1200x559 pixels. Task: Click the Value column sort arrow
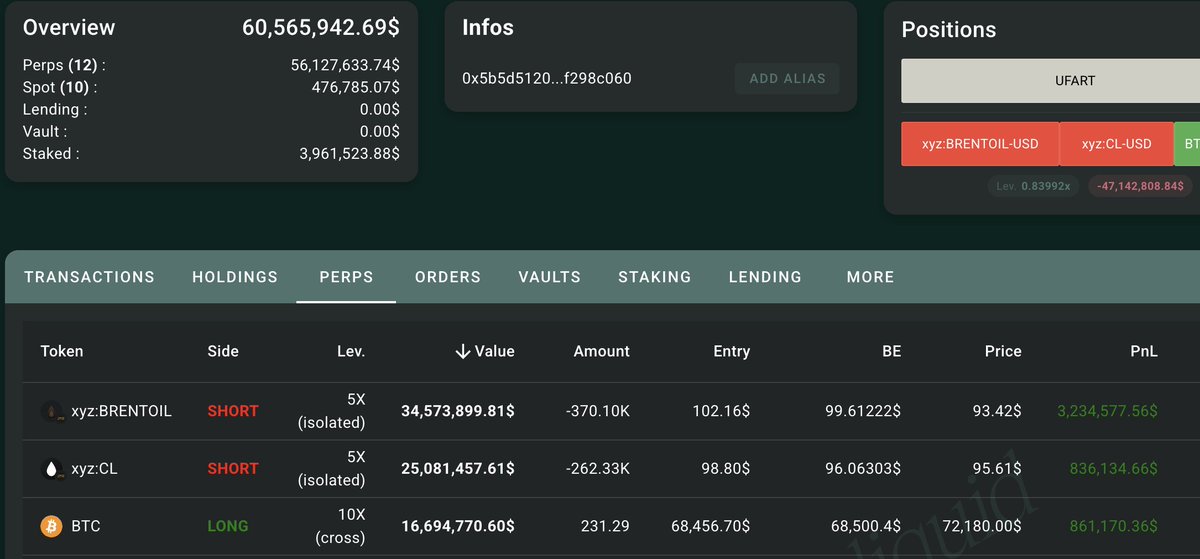click(x=462, y=351)
